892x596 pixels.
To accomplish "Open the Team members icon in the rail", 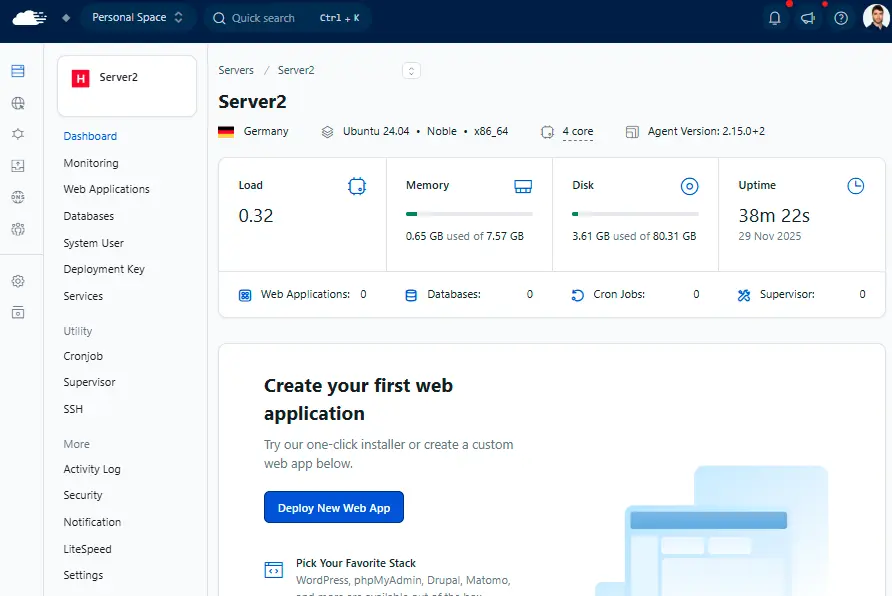I will (x=18, y=230).
